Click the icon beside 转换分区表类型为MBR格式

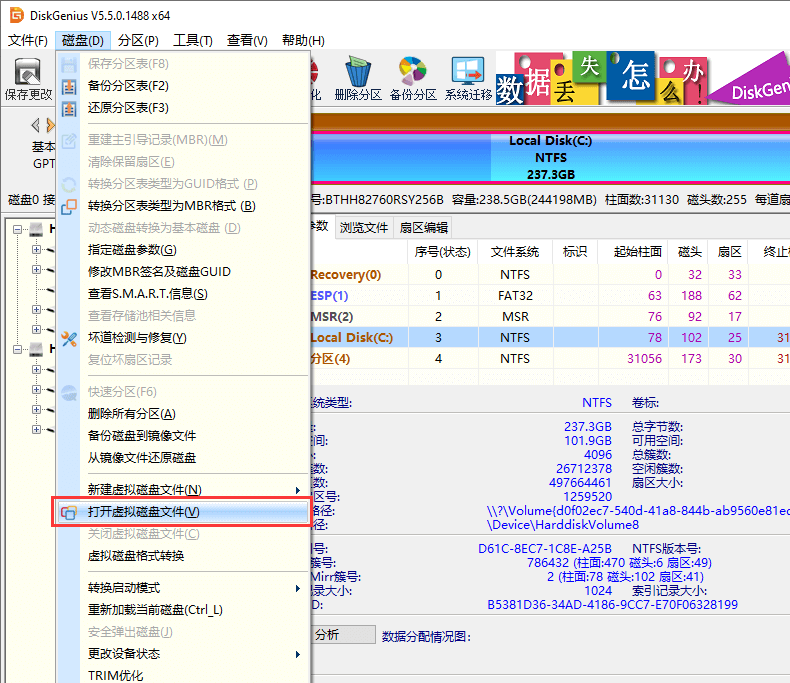69,206
